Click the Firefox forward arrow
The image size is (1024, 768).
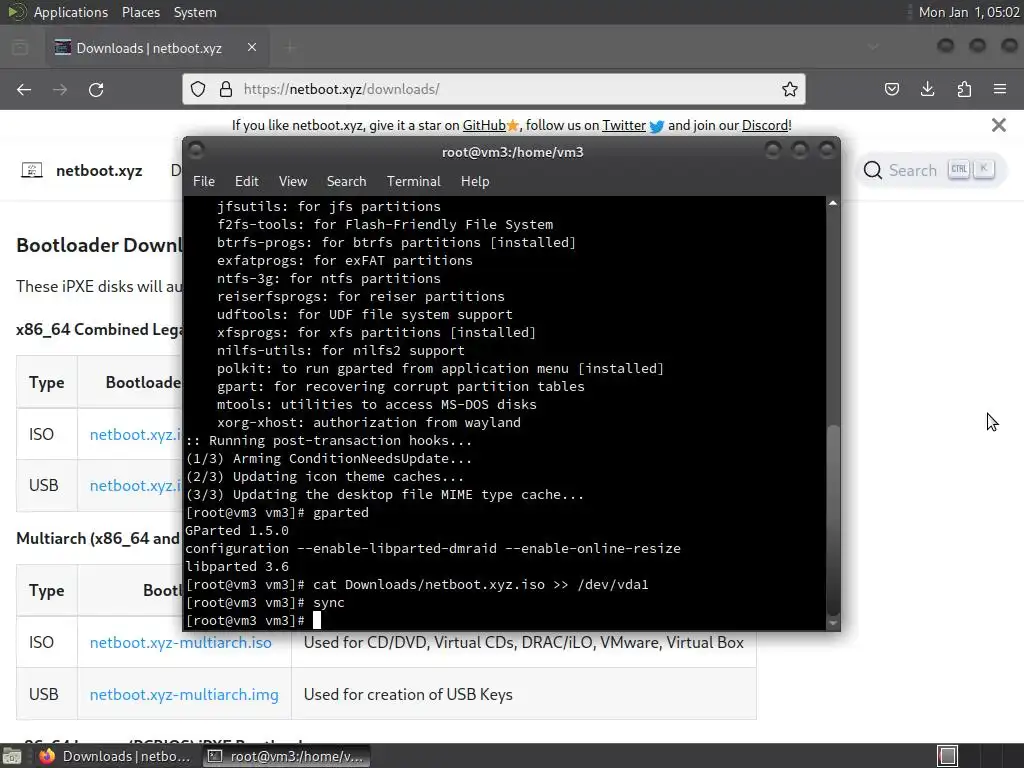pyautogui.click(x=60, y=89)
